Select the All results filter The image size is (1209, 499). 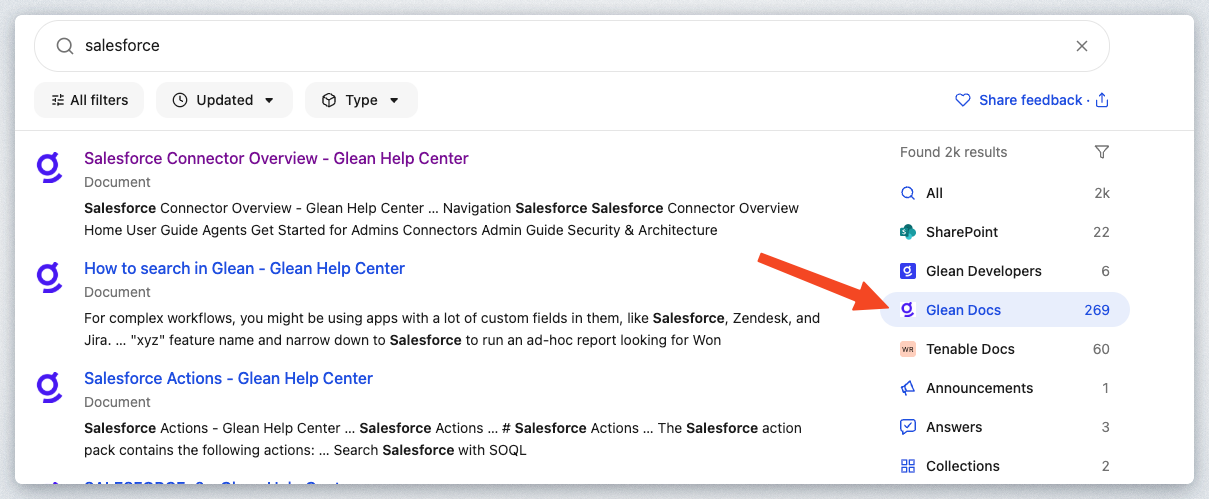pyautogui.click(x=934, y=193)
